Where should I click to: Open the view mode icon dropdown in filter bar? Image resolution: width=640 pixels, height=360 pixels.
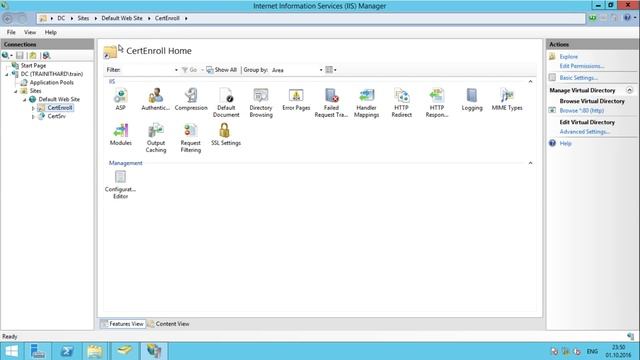pos(331,70)
